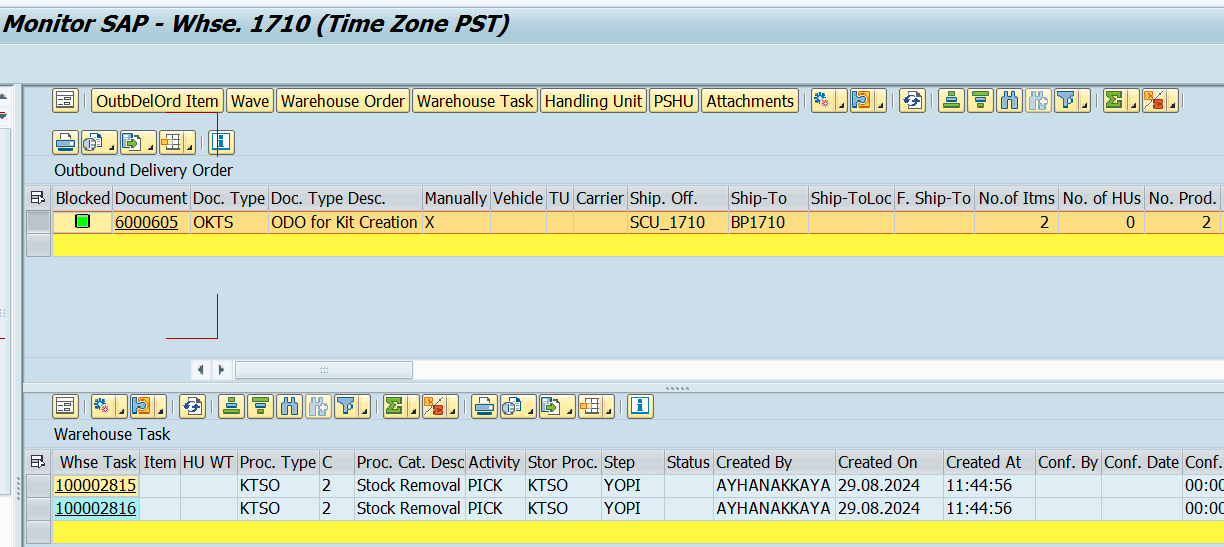
Task: Open warehouse task link 100002815
Action: (x=95, y=485)
